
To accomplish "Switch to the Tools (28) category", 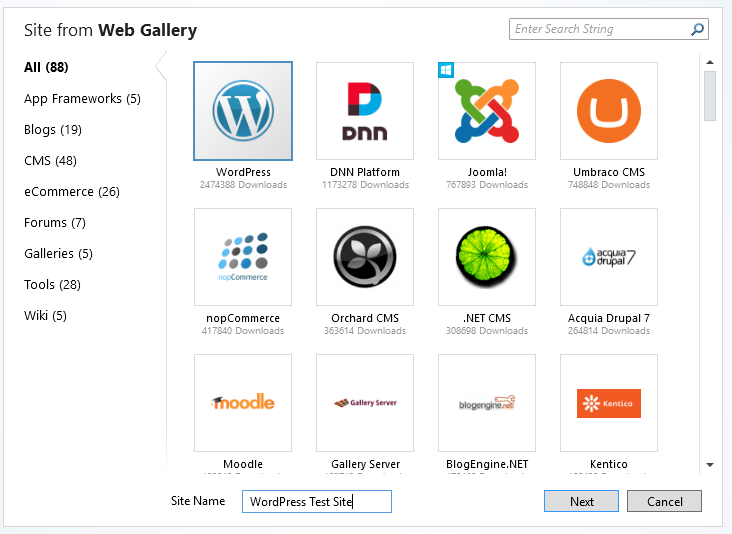I will coord(52,285).
